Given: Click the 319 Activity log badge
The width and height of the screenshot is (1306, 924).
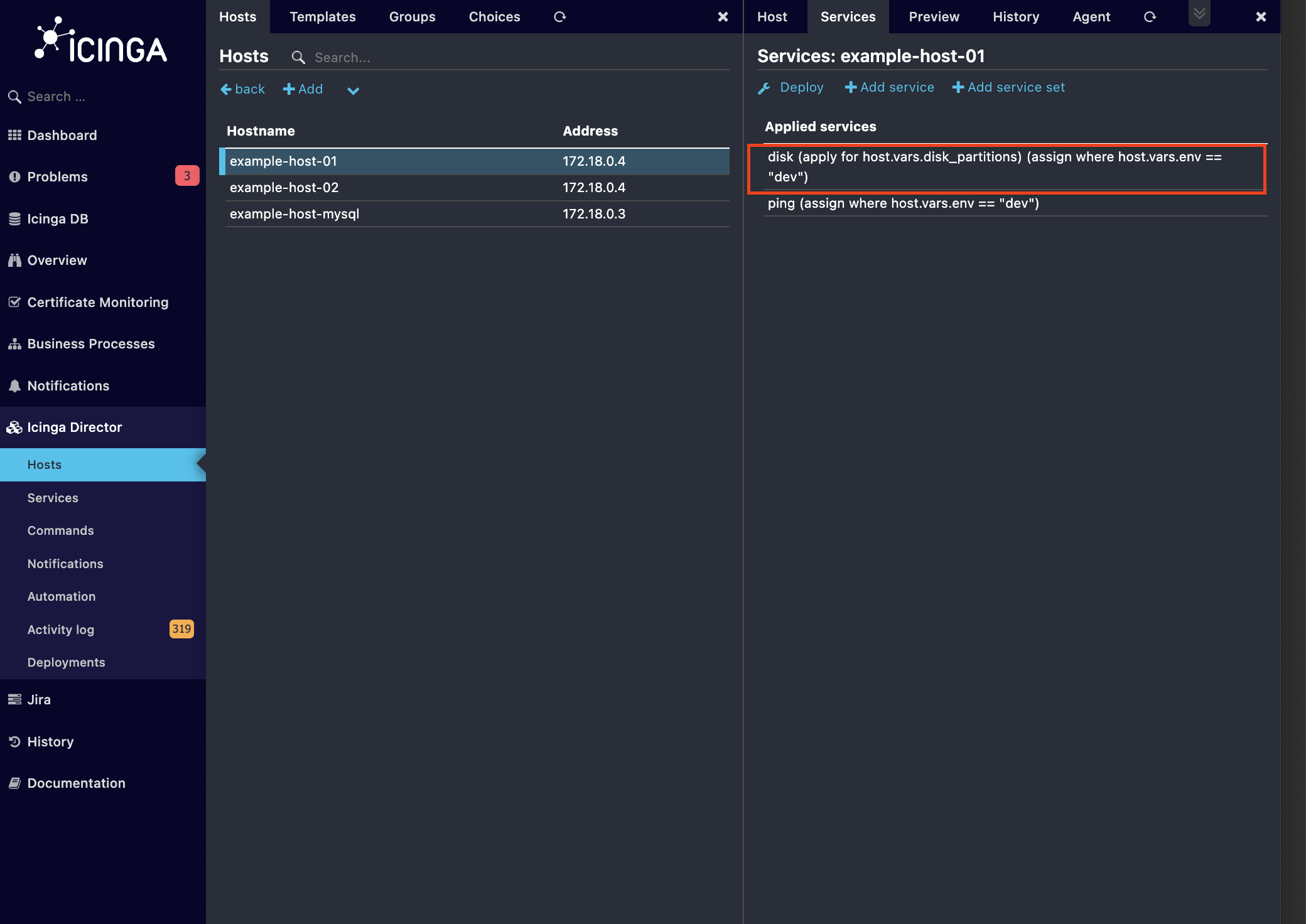Looking at the screenshot, I should (x=181, y=628).
